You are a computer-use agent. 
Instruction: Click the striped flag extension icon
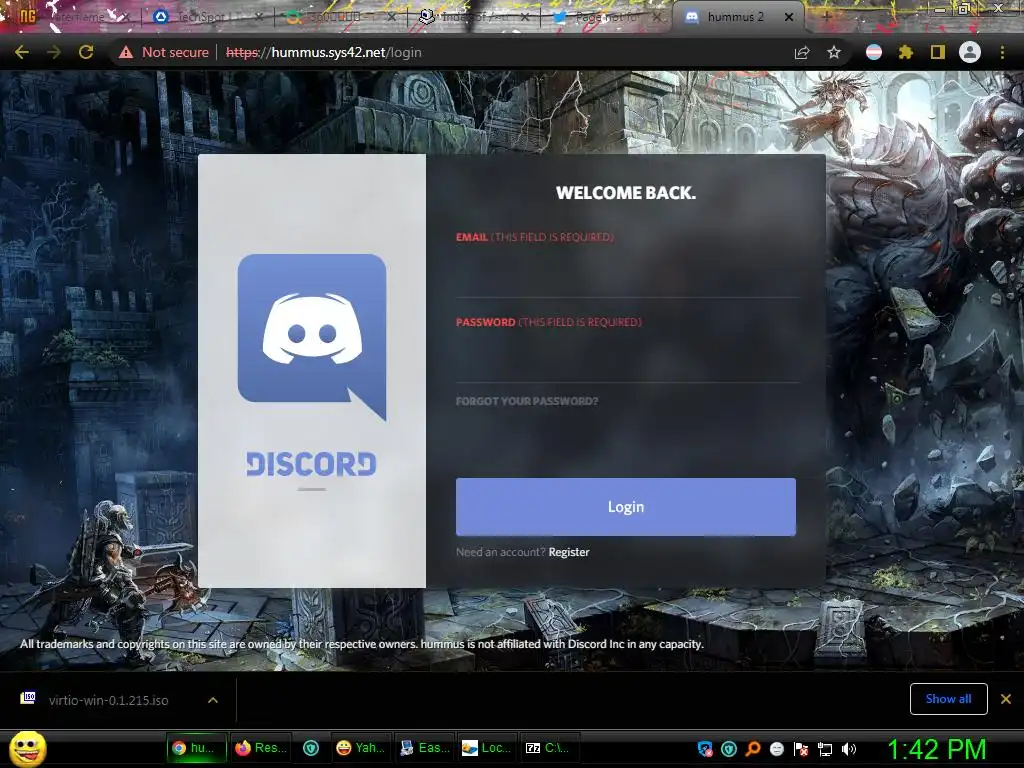tap(874, 52)
